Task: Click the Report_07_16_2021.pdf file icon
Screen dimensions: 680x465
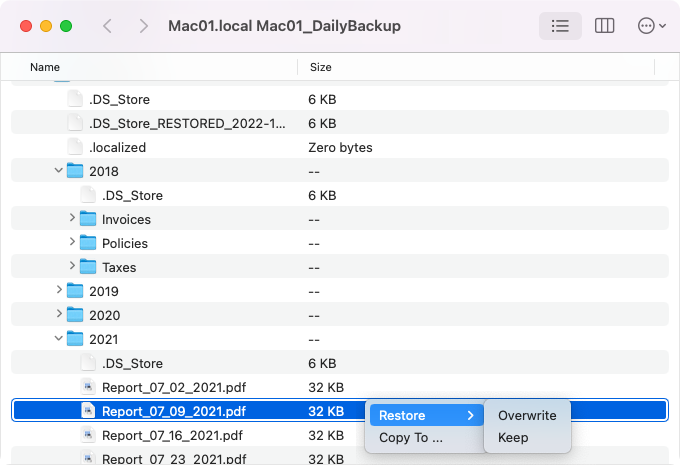Action: coord(88,435)
